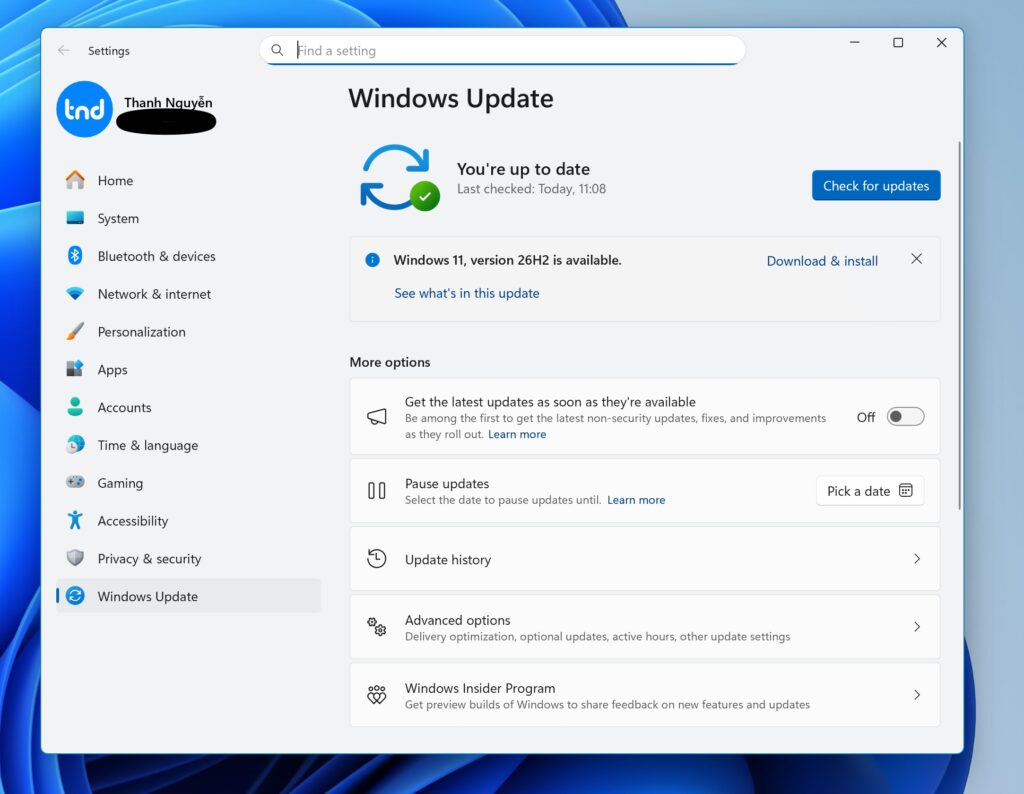This screenshot has height=794, width=1024.
Task: Click the 'More options' heading
Action: click(390, 362)
